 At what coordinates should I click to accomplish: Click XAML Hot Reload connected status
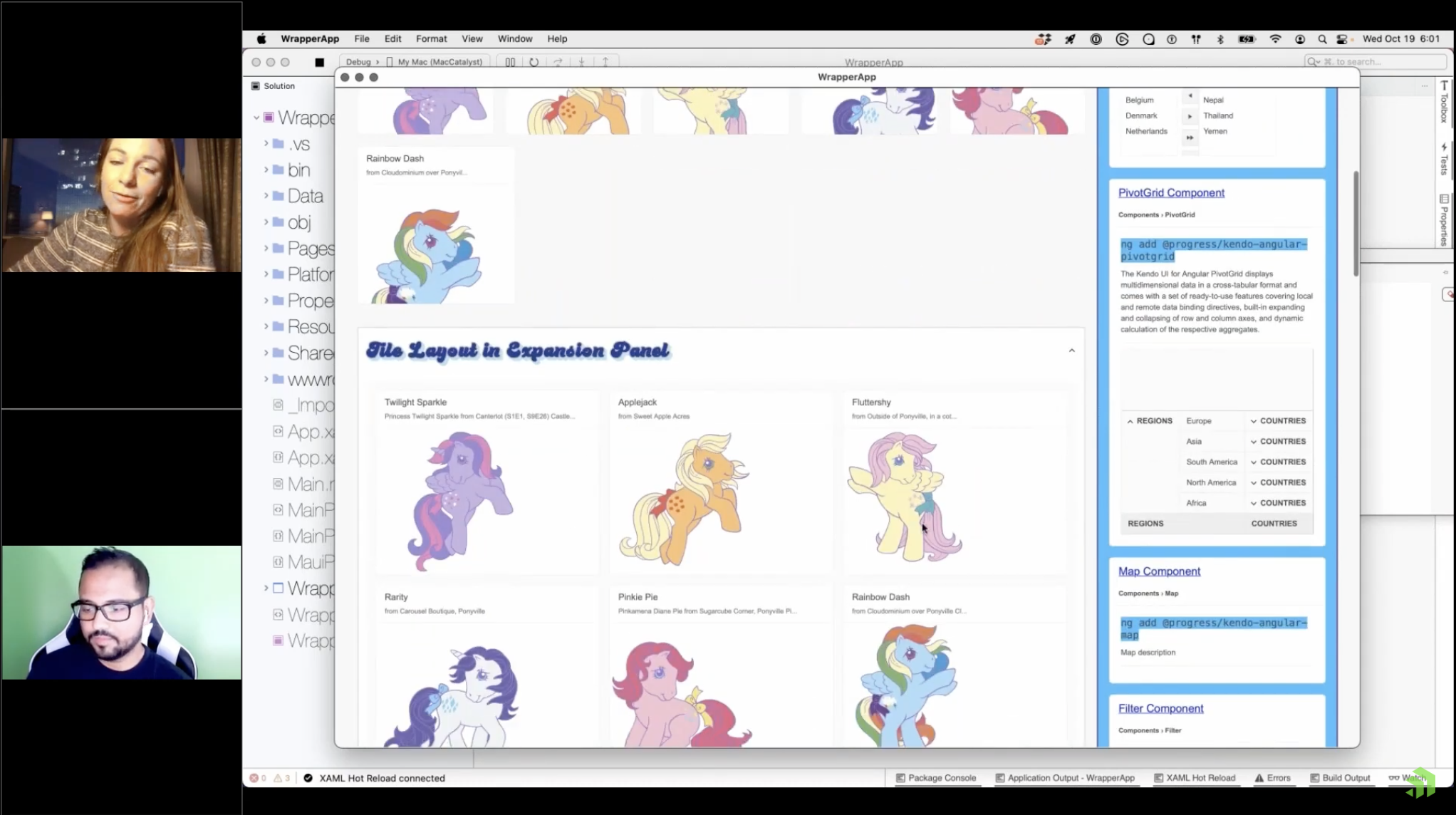pyautogui.click(x=382, y=778)
